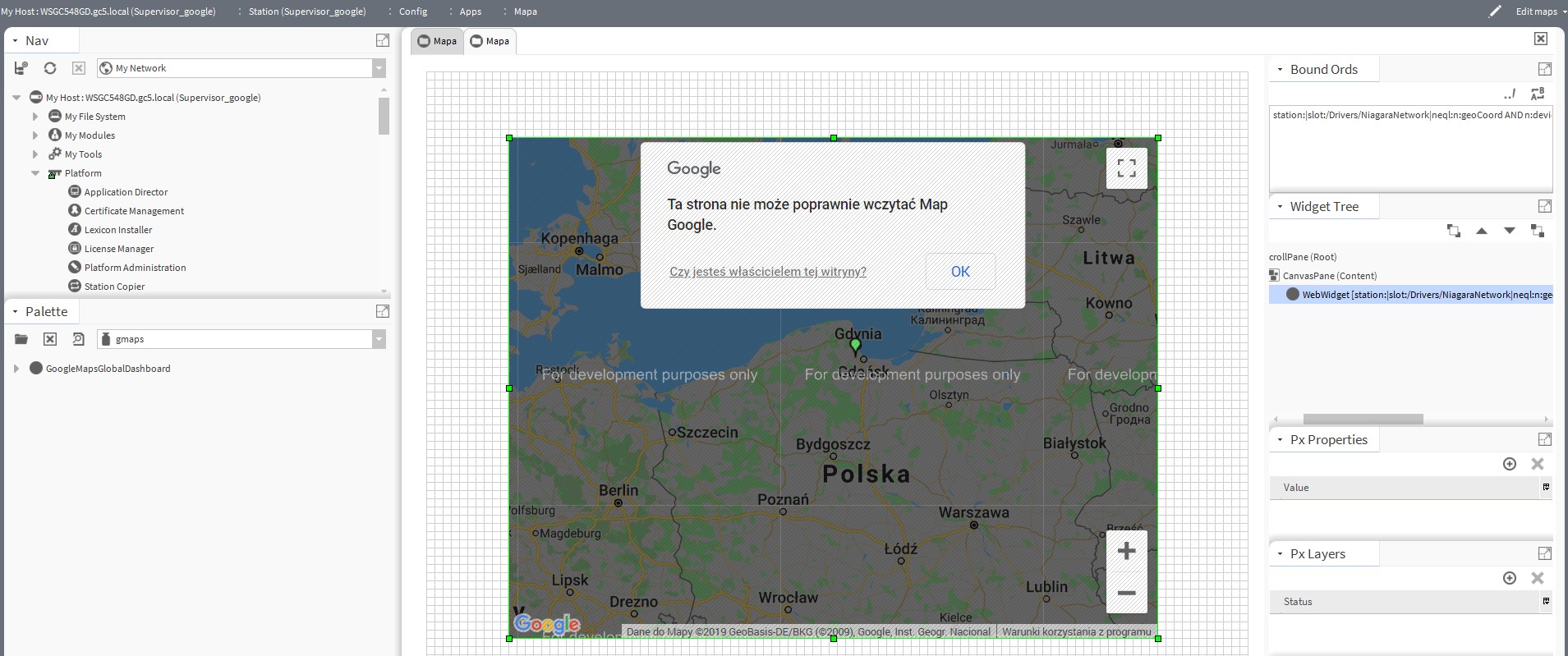Move widget up in Widget Tree
This screenshot has width=1568, height=656.
coord(1481,232)
